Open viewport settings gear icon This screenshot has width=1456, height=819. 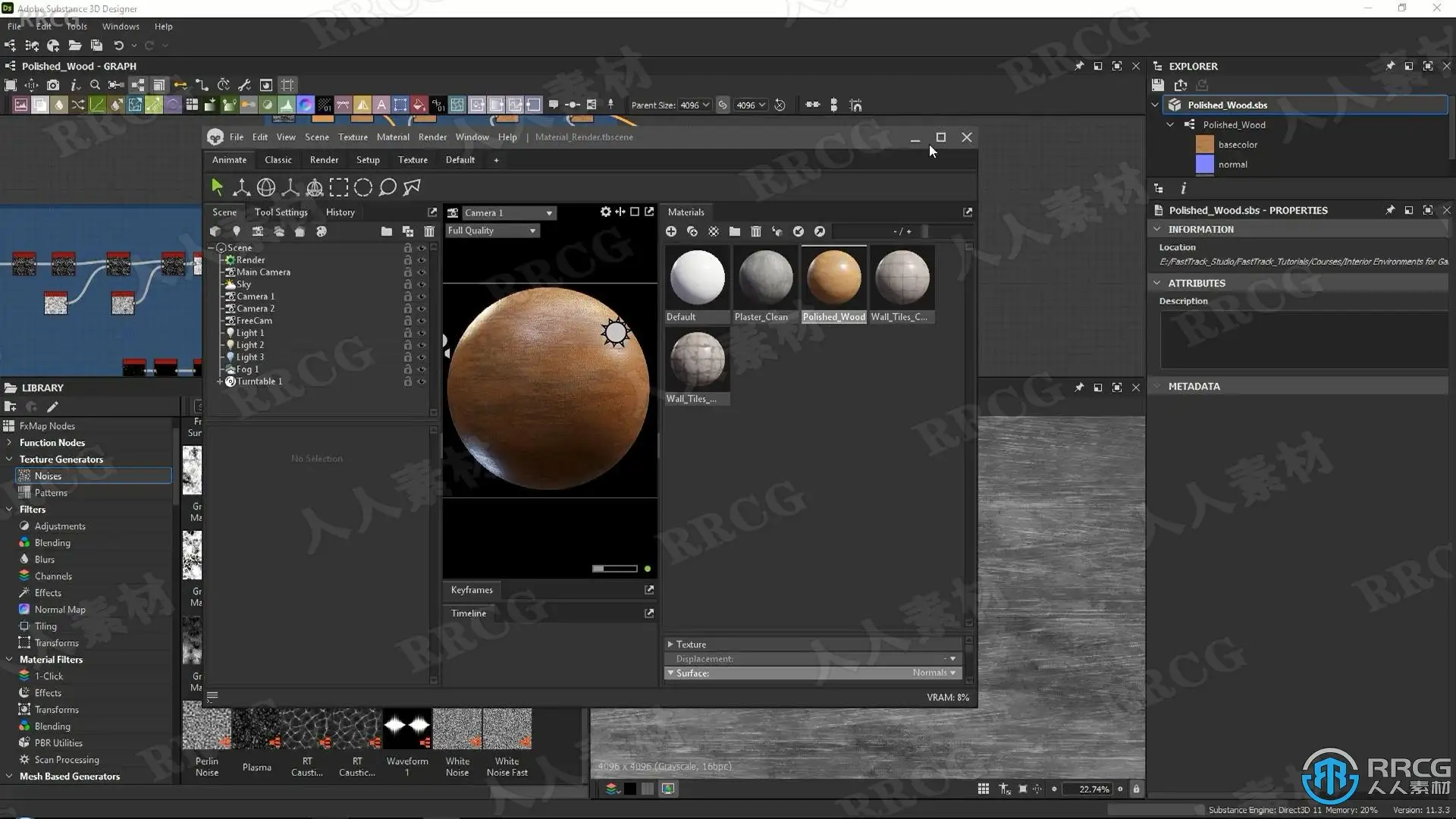[x=605, y=212]
